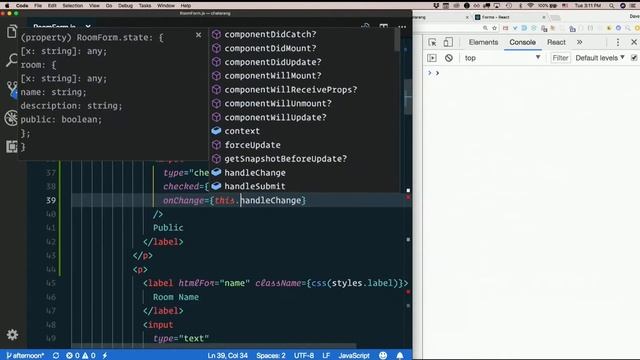The height and width of the screenshot is (360, 640).
Task: Change file encoding UTF-8
Action: [x=304, y=356]
